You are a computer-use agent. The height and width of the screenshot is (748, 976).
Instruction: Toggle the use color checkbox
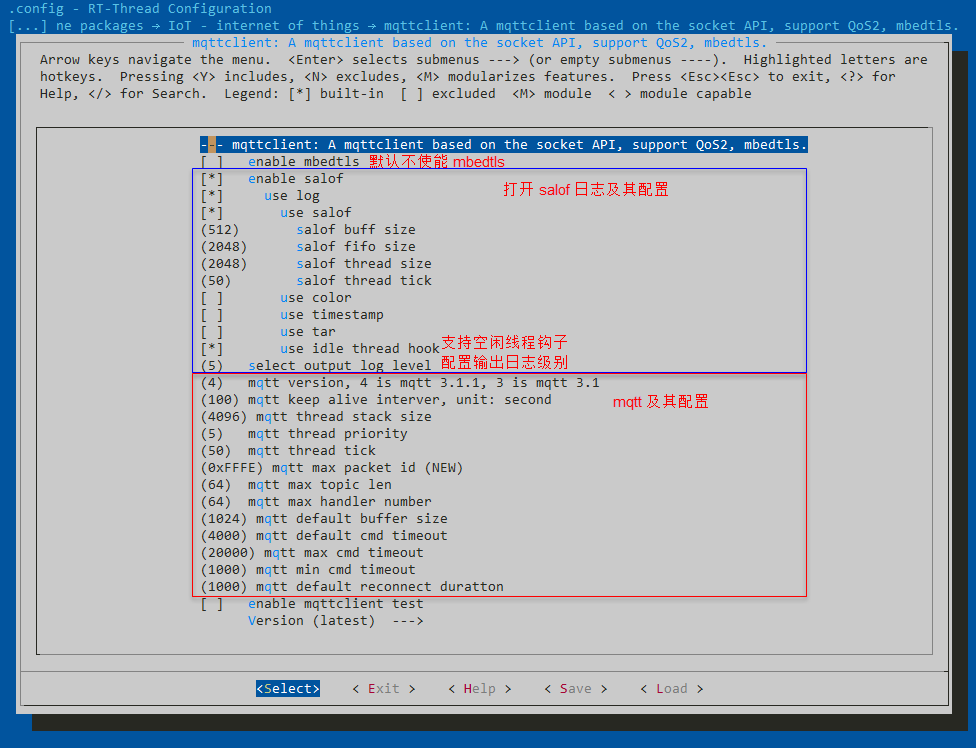click(212, 298)
